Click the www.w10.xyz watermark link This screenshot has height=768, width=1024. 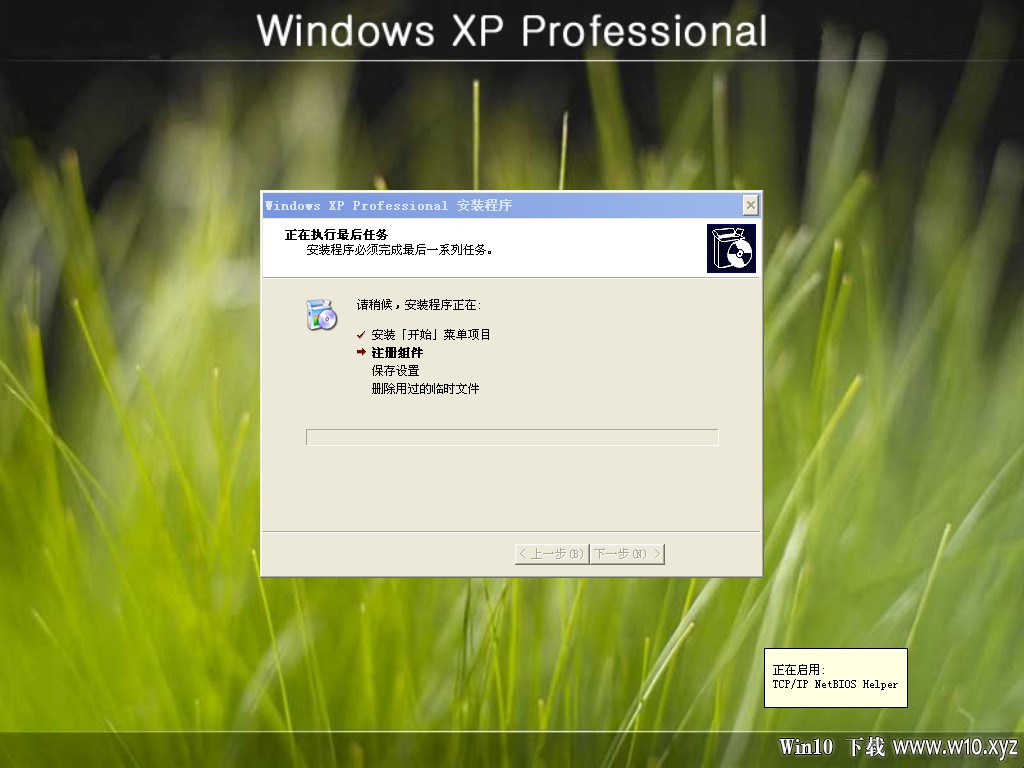955,746
